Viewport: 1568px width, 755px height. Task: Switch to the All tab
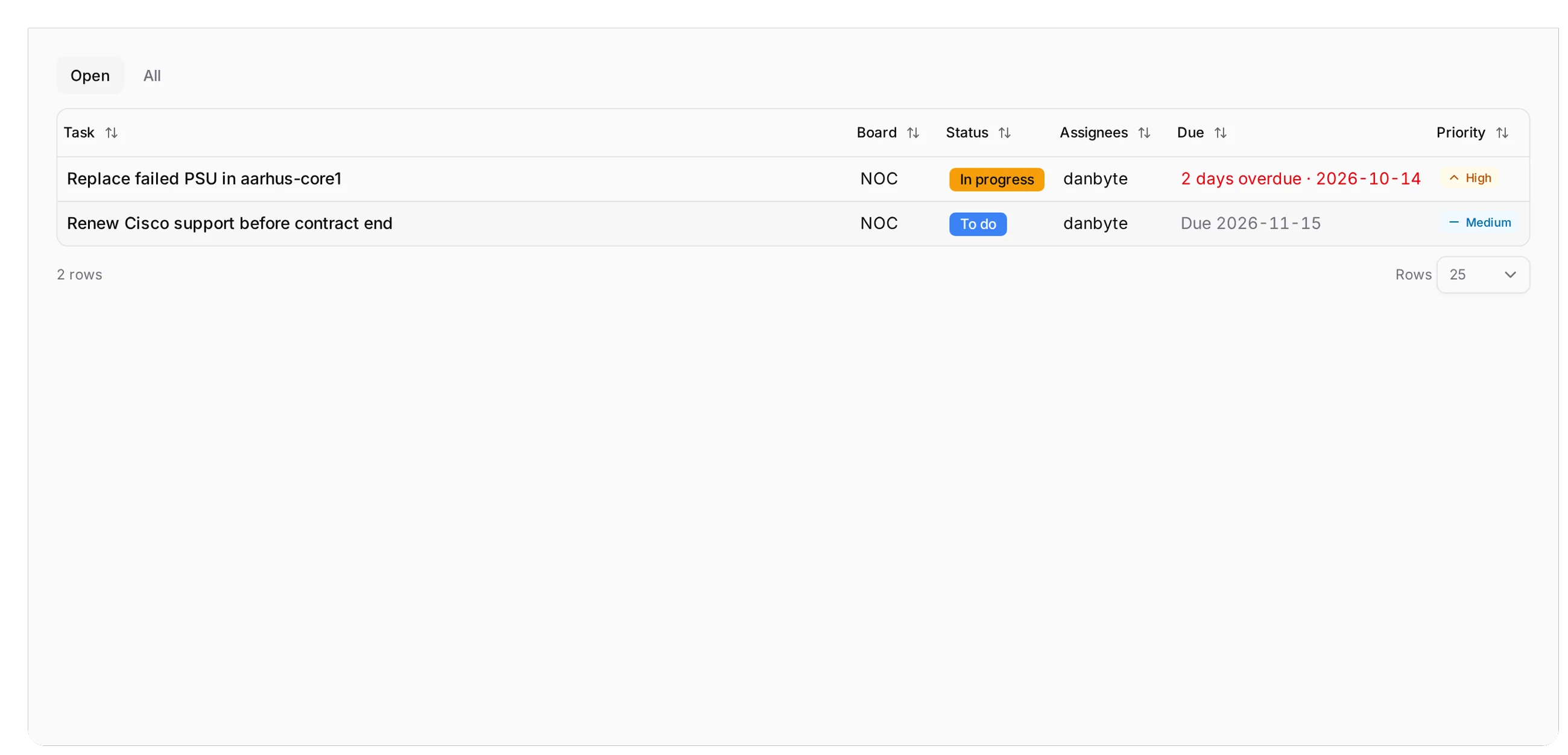(x=152, y=75)
